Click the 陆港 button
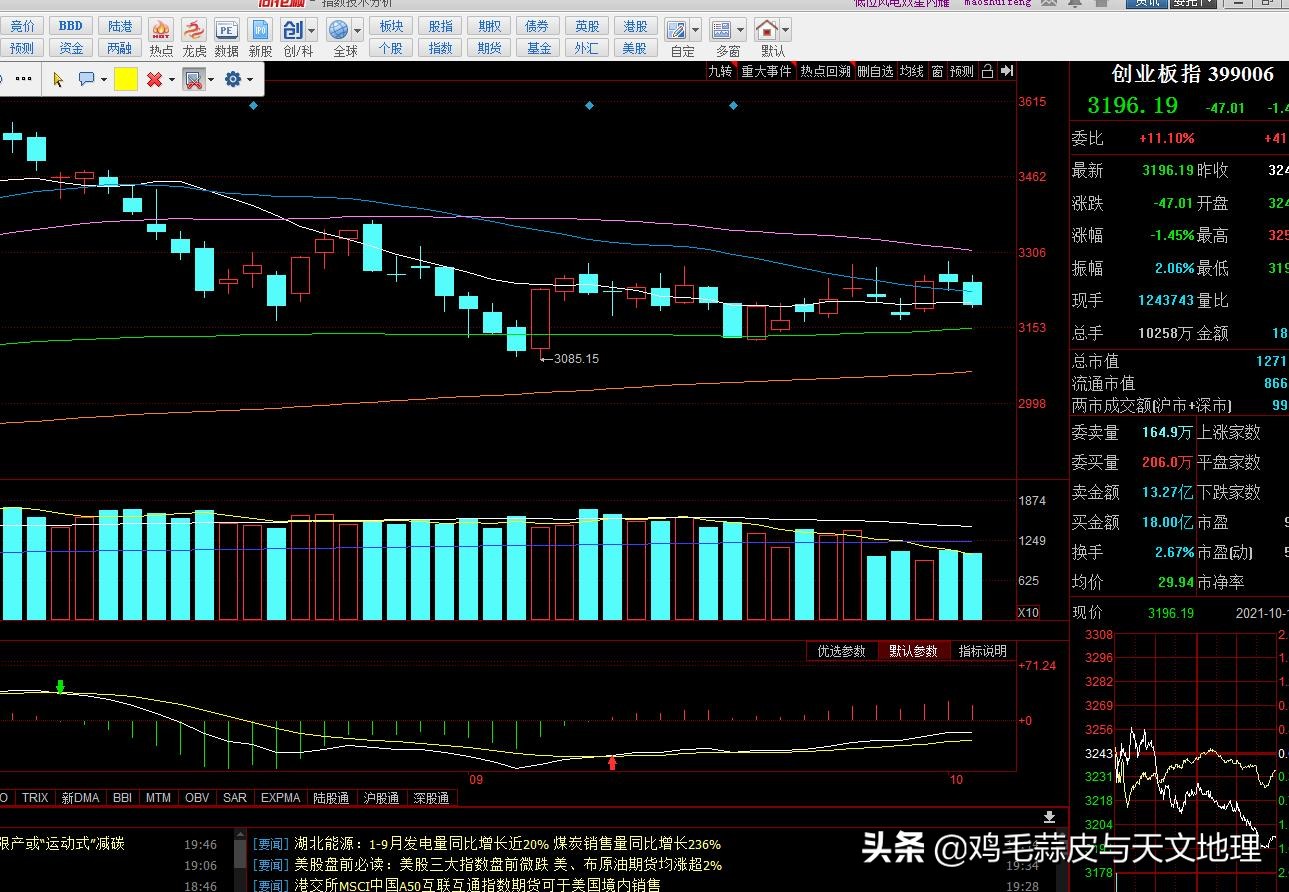 coord(120,26)
